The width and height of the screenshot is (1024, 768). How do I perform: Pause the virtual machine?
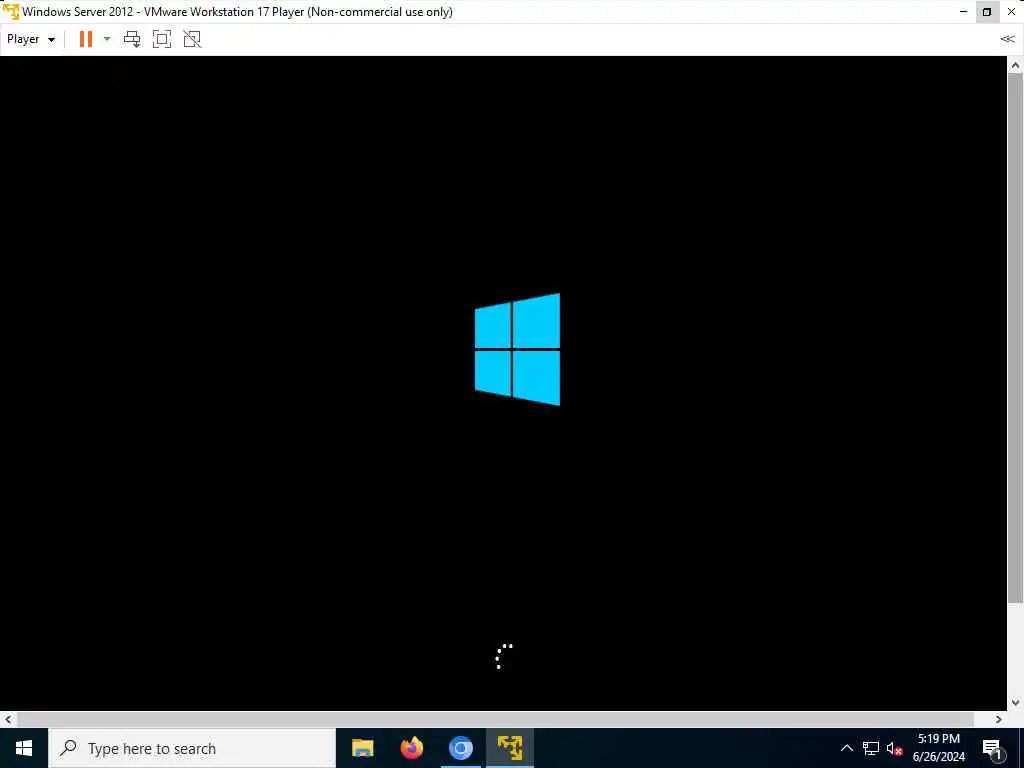[86, 39]
